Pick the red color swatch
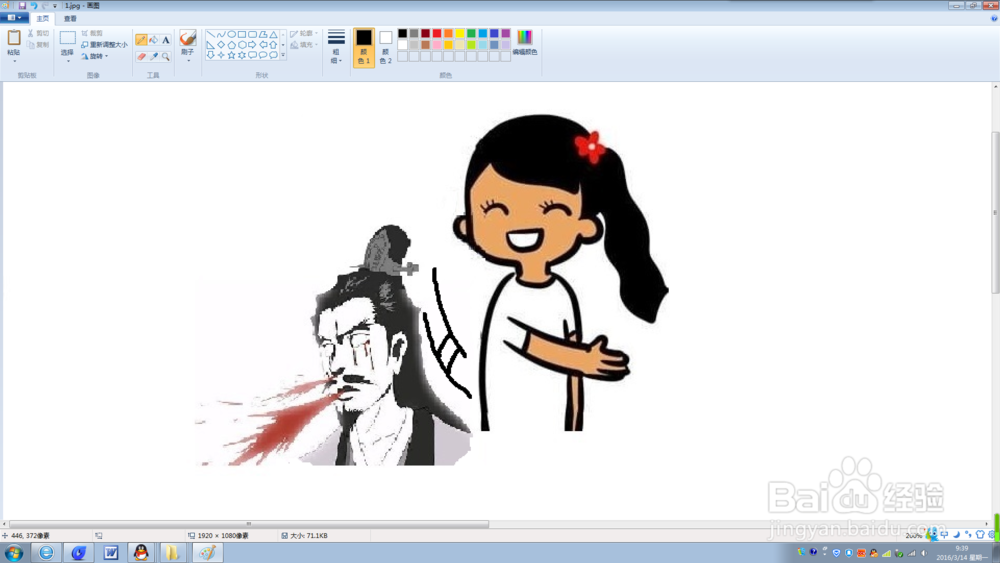The image size is (1000, 563). point(437,33)
